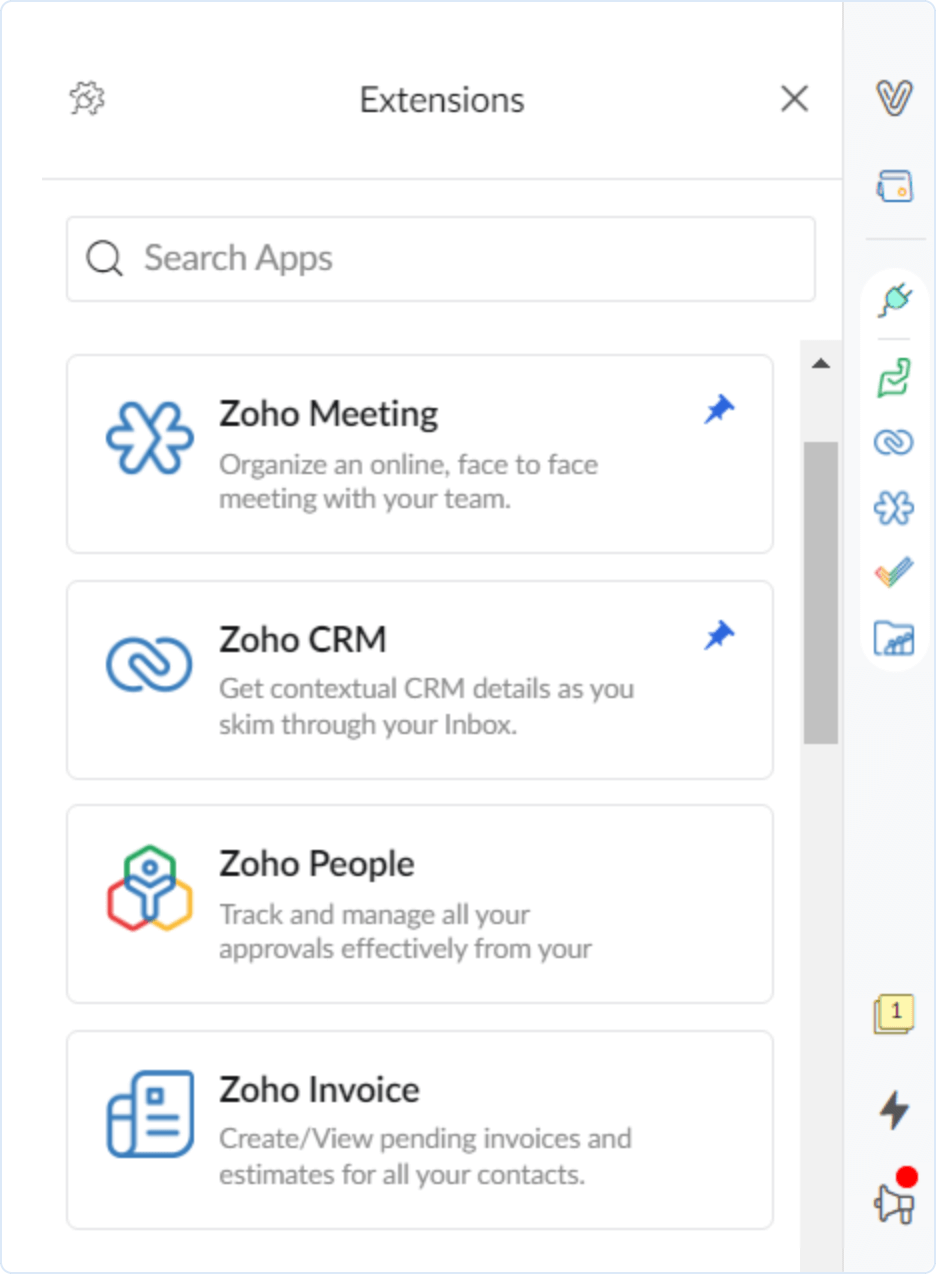The image size is (936, 1274).
Task: Unpin the Zoho CRM extension
Action: [719, 635]
